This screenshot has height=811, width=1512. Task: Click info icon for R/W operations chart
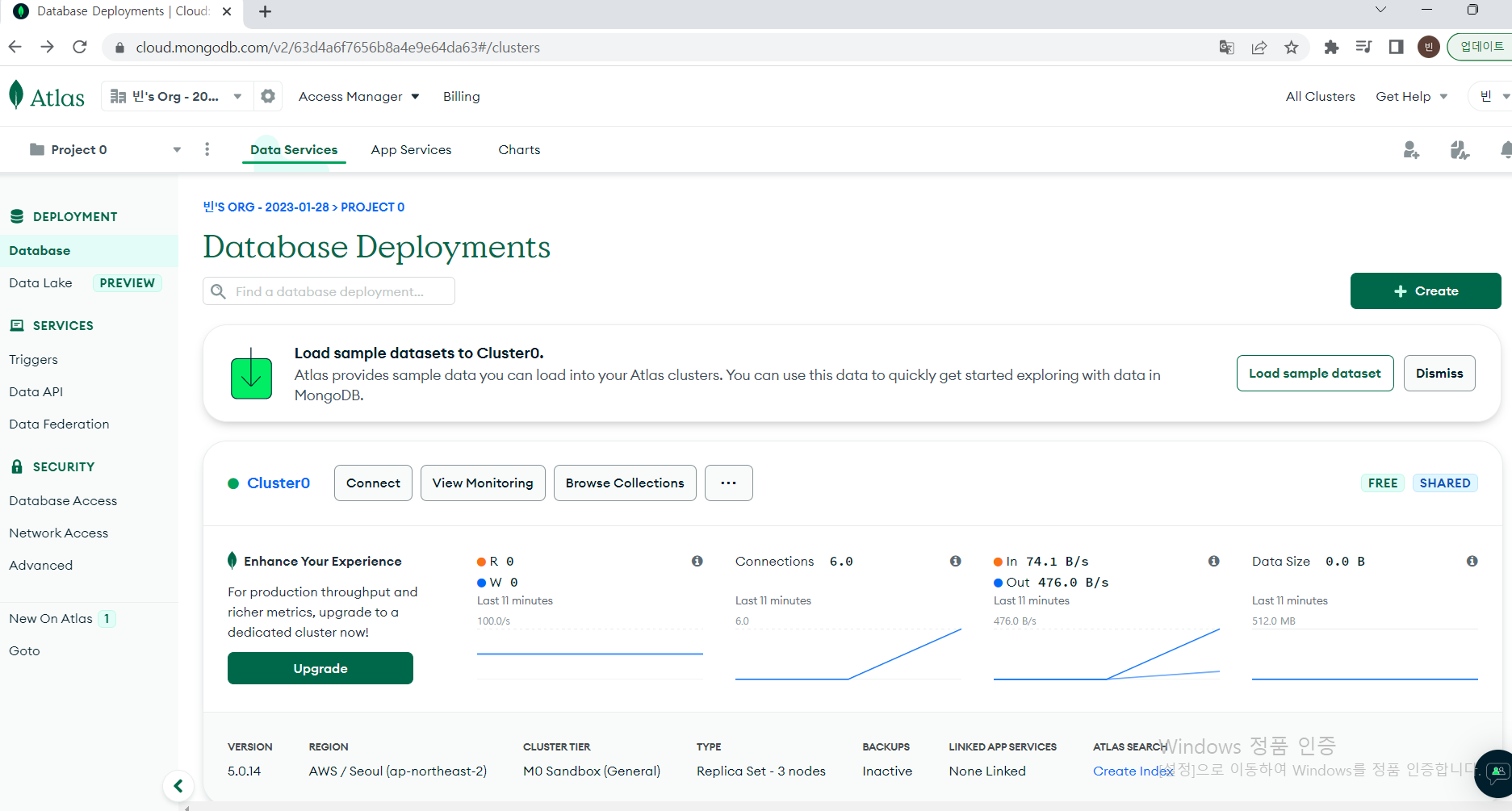coord(697,561)
